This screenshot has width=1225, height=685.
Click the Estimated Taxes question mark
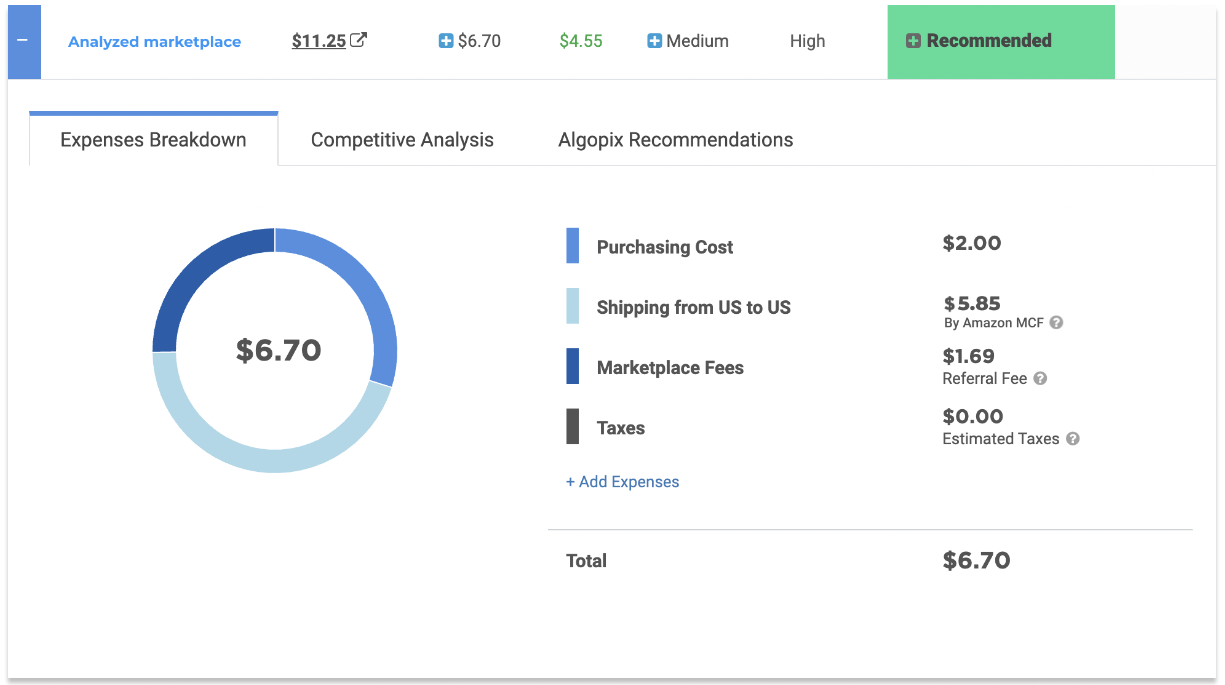1071,438
